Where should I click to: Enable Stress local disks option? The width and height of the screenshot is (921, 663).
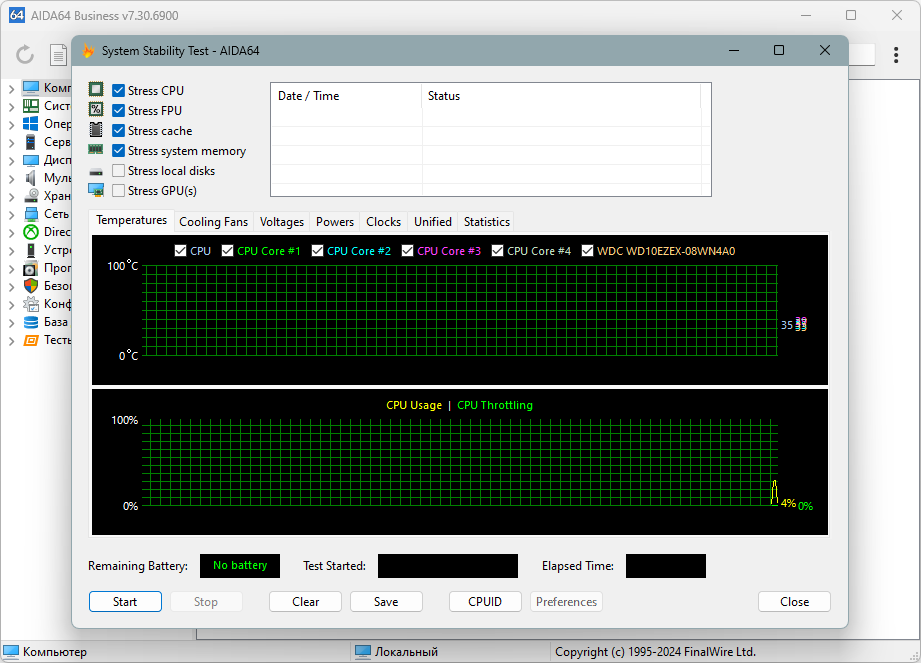tap(118, 170)
